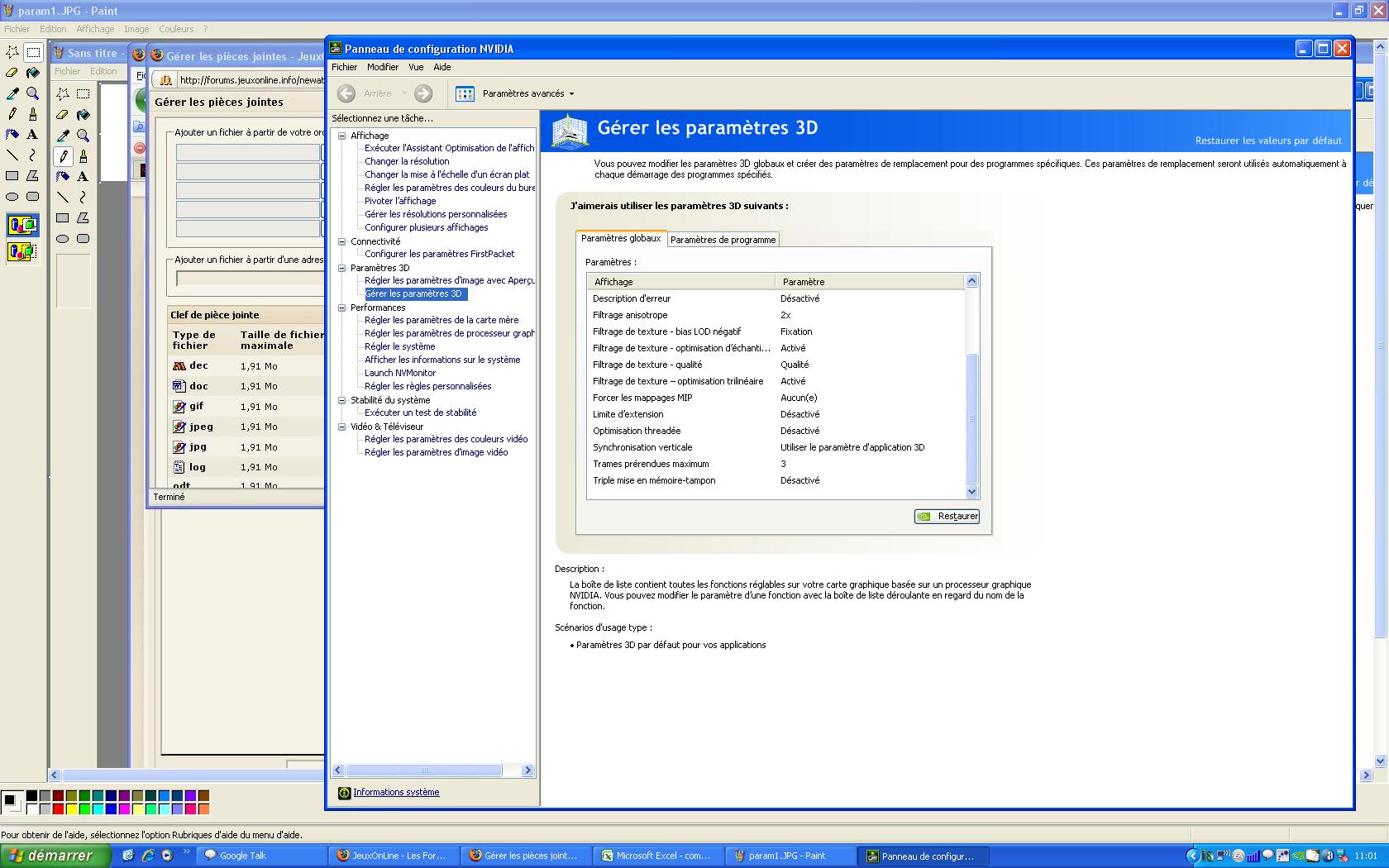Pick the Polygon tool in param1.JPG Paint
1389x868 pixels.
point(33,175)
